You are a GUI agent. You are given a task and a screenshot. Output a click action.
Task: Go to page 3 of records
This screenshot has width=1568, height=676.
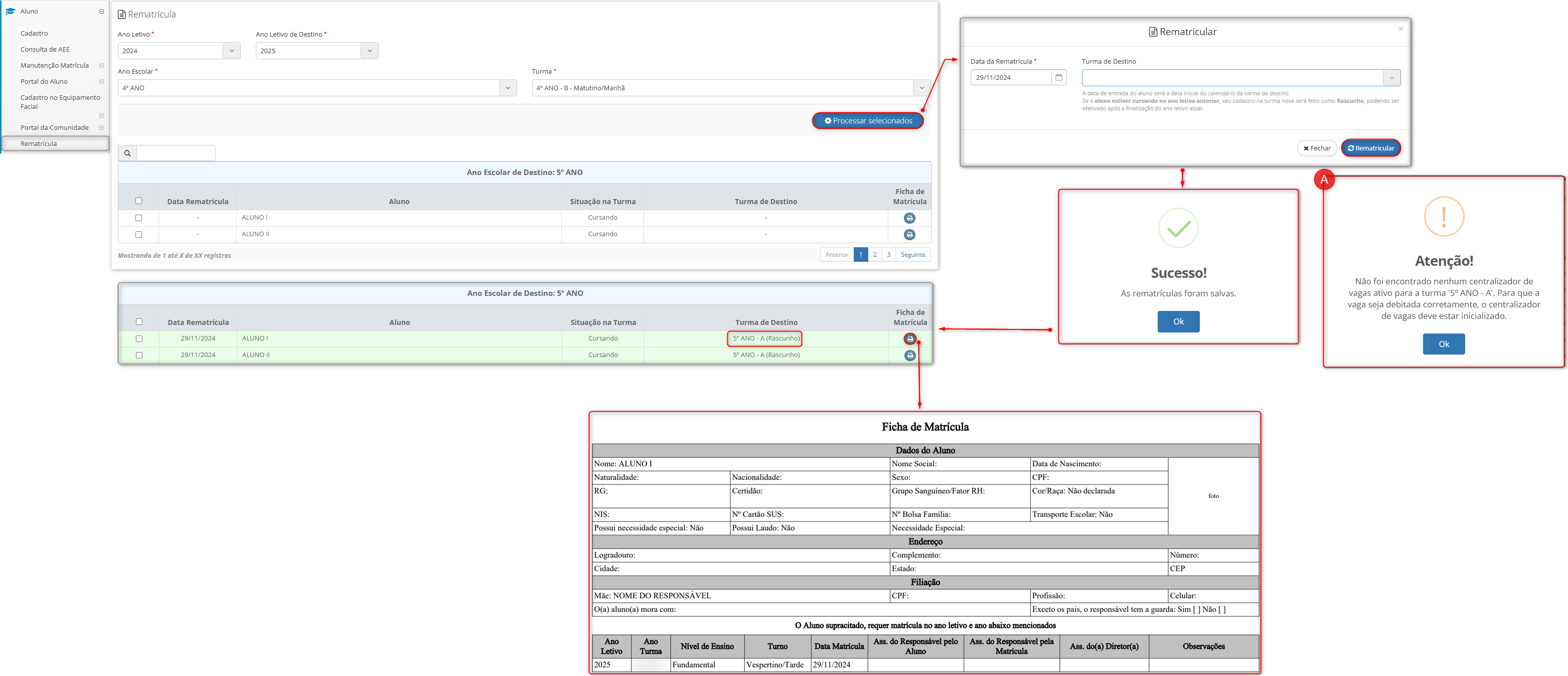[x=889, y=254]
